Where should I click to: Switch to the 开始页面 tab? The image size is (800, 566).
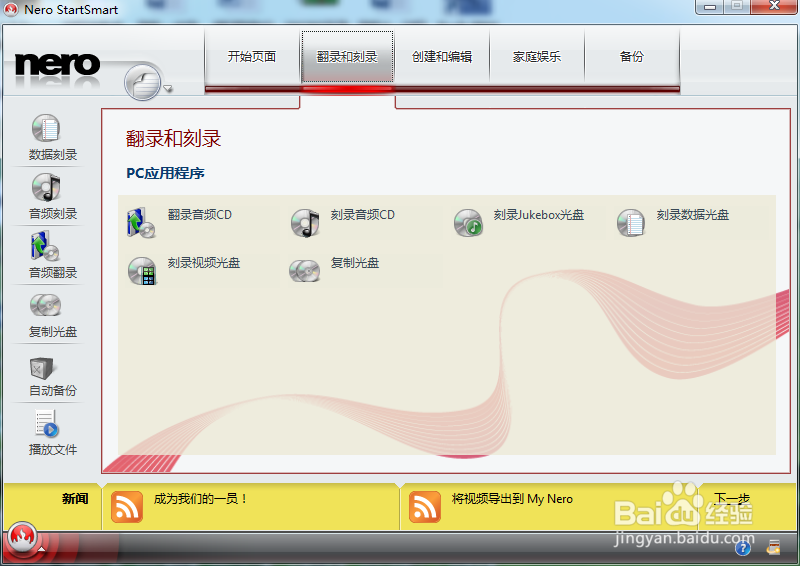[252, 57]
